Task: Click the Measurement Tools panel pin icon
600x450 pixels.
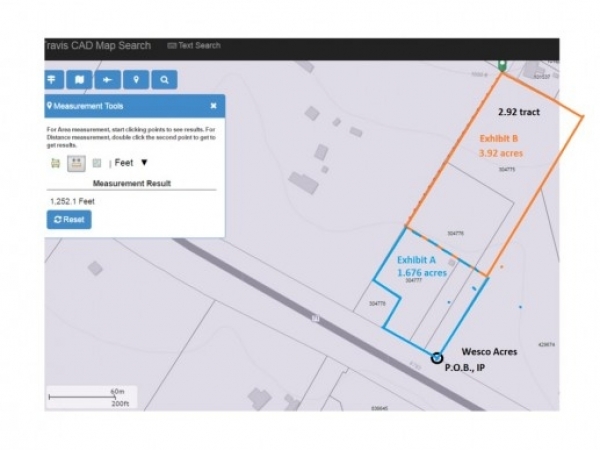Action: tap(49, 105)
